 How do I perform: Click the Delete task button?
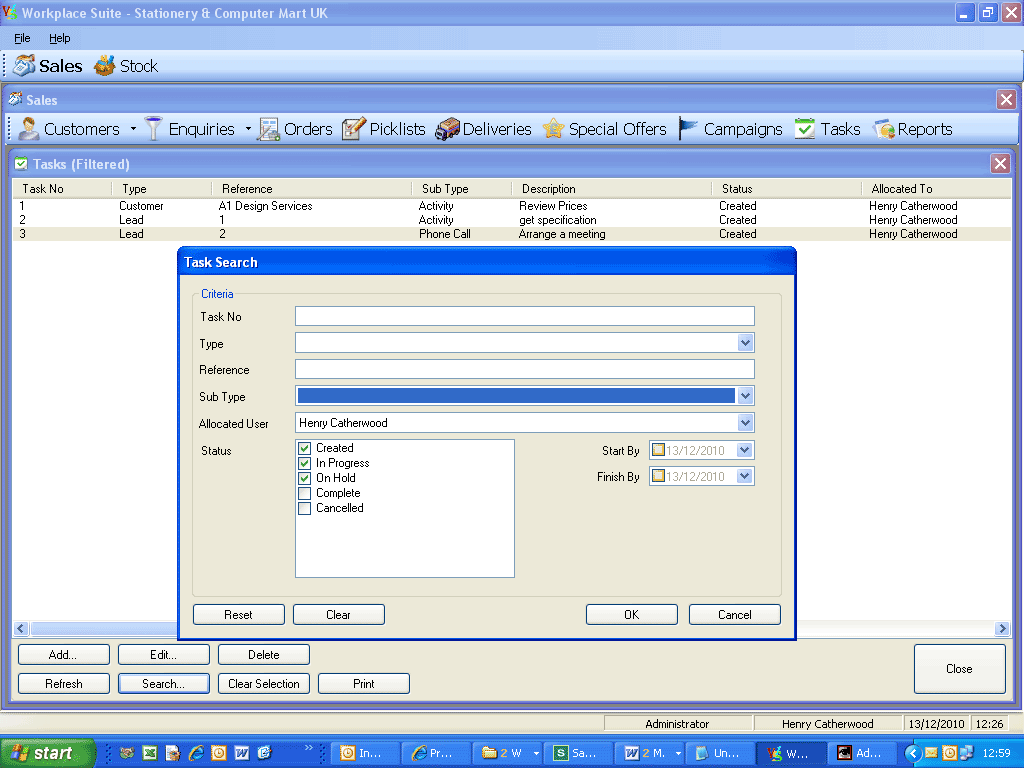pyautogui.click(x=263, y=654)
